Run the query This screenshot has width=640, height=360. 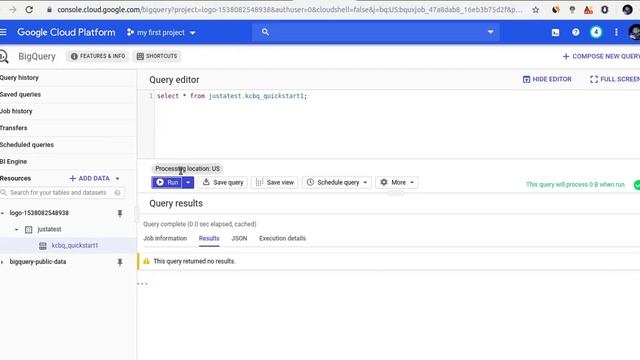pyautogui.click(x=167, y=182)
